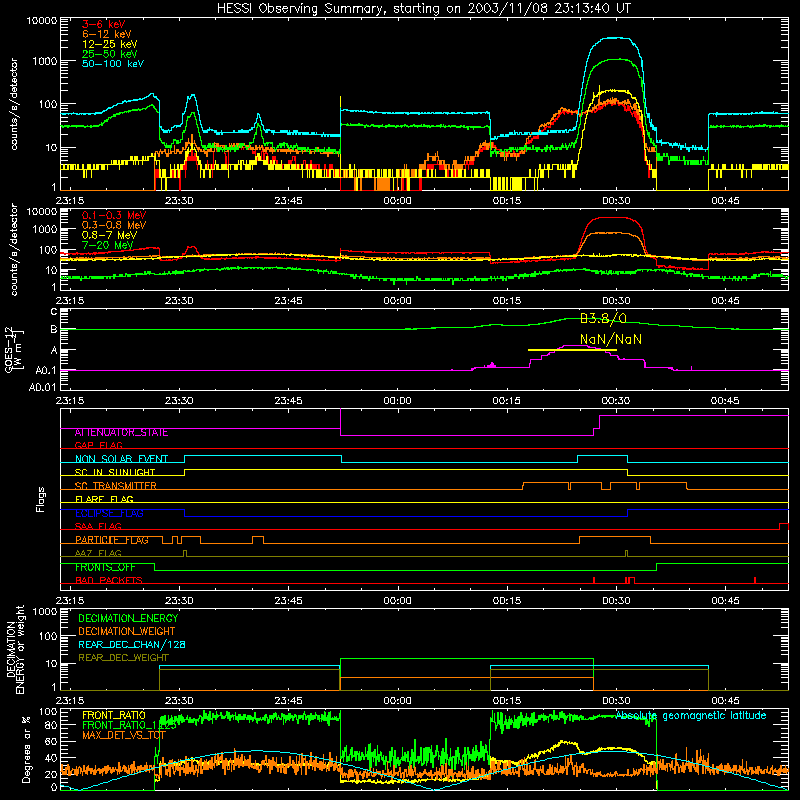Click the '00:45' time label under the decimation panel
The width and height of the screenshot is (800, 800).
(725, 701)
